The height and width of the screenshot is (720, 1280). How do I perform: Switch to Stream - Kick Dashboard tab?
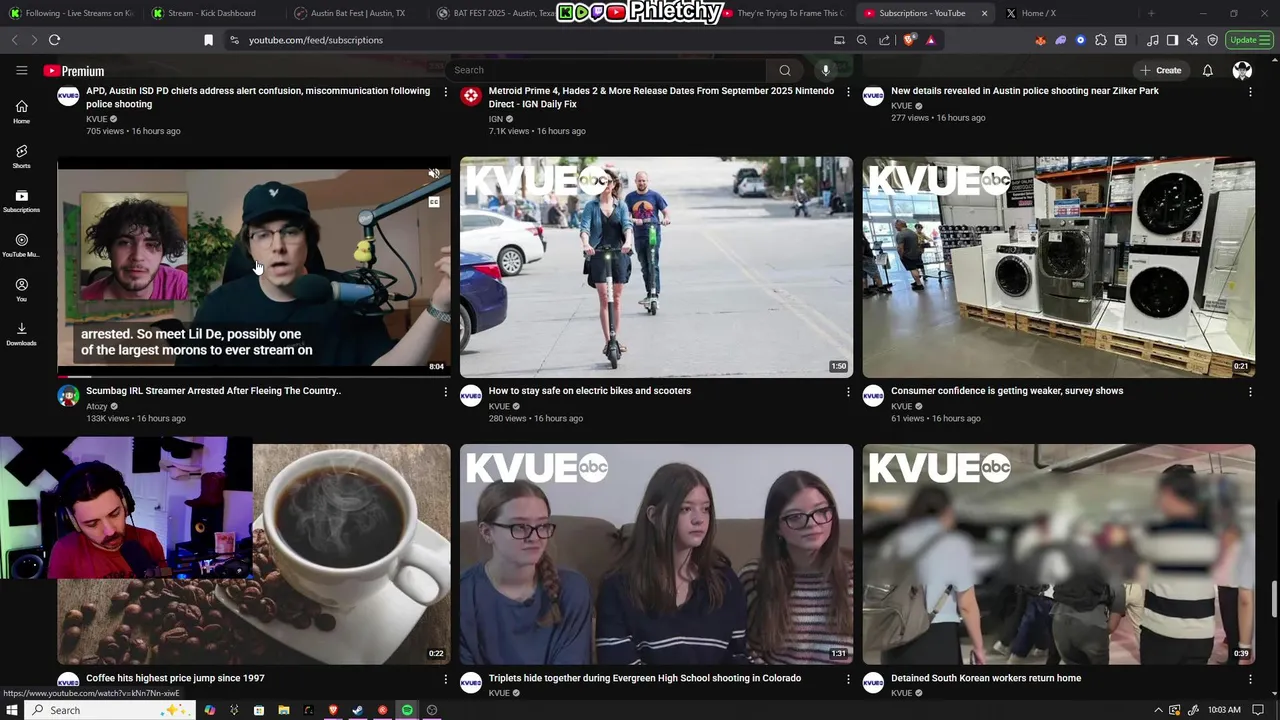[212, 13]
